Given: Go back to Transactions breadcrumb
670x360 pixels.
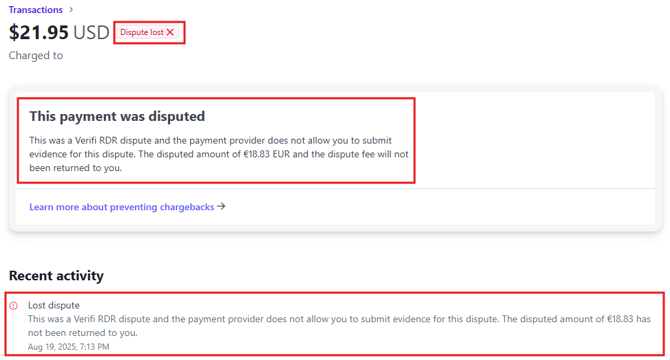Looking at the screenshot, I should [35, 9].
